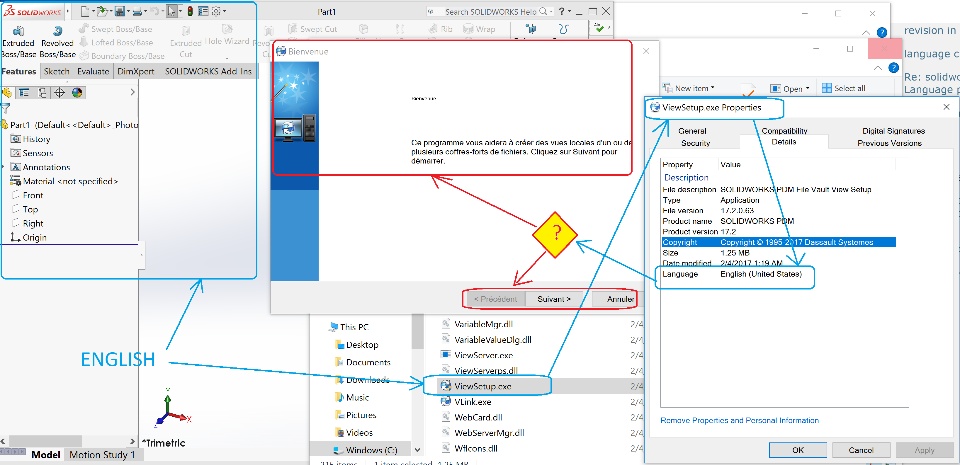Select the Sensors item in feature tree

[31, 153]
